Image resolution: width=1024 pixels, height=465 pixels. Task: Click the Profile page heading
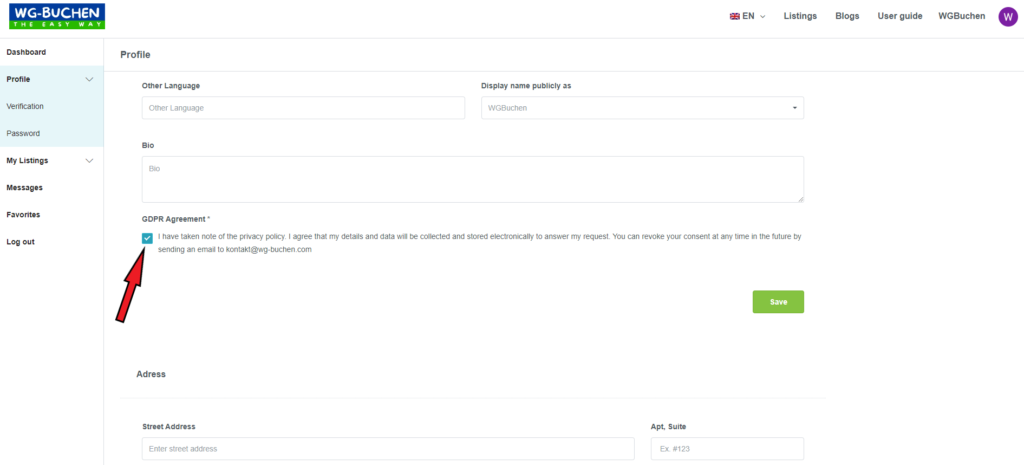[135, 55]
